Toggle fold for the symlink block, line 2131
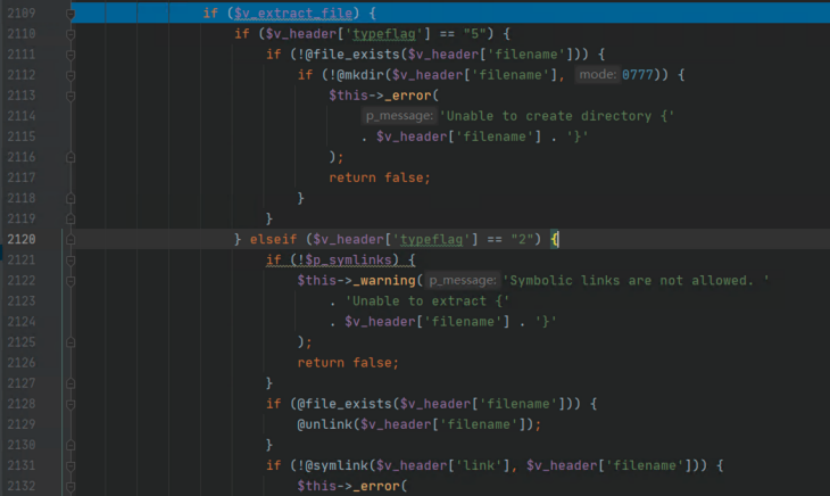830x496 pixels. (x=70, y=466)
